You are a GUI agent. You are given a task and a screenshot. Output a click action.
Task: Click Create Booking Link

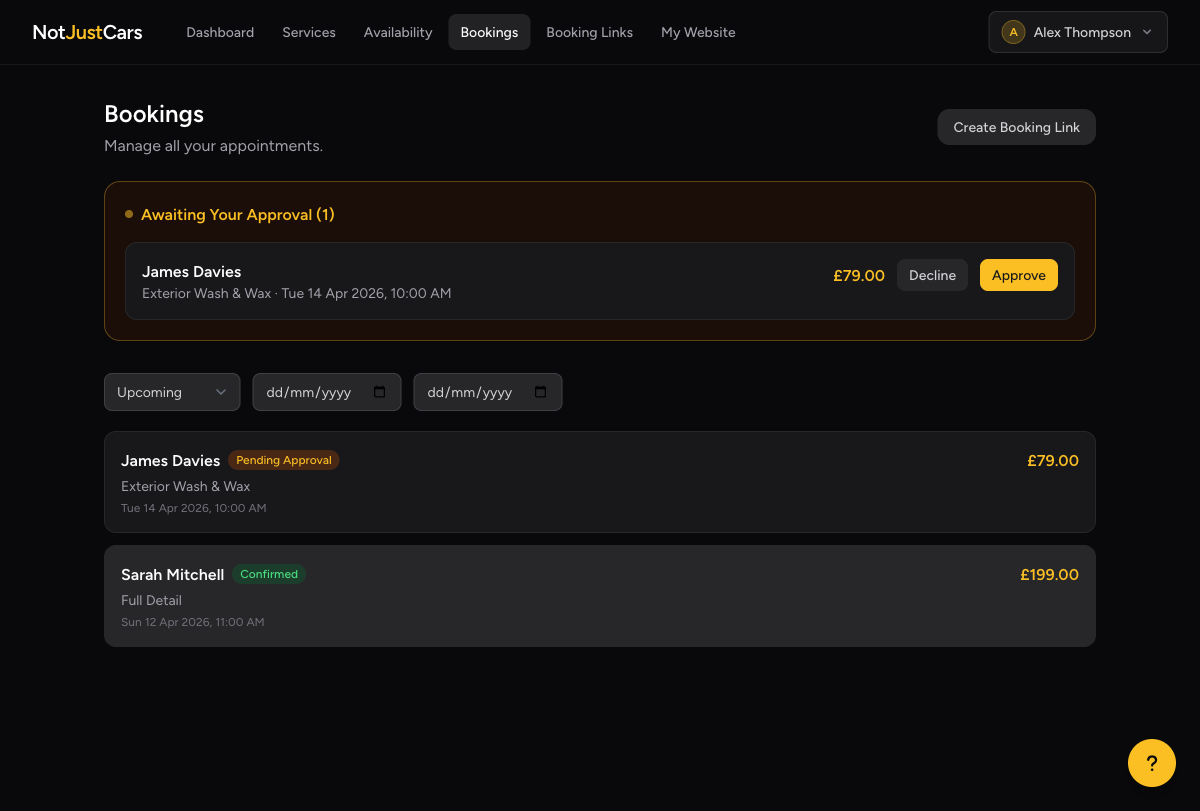coord(1016,127)
